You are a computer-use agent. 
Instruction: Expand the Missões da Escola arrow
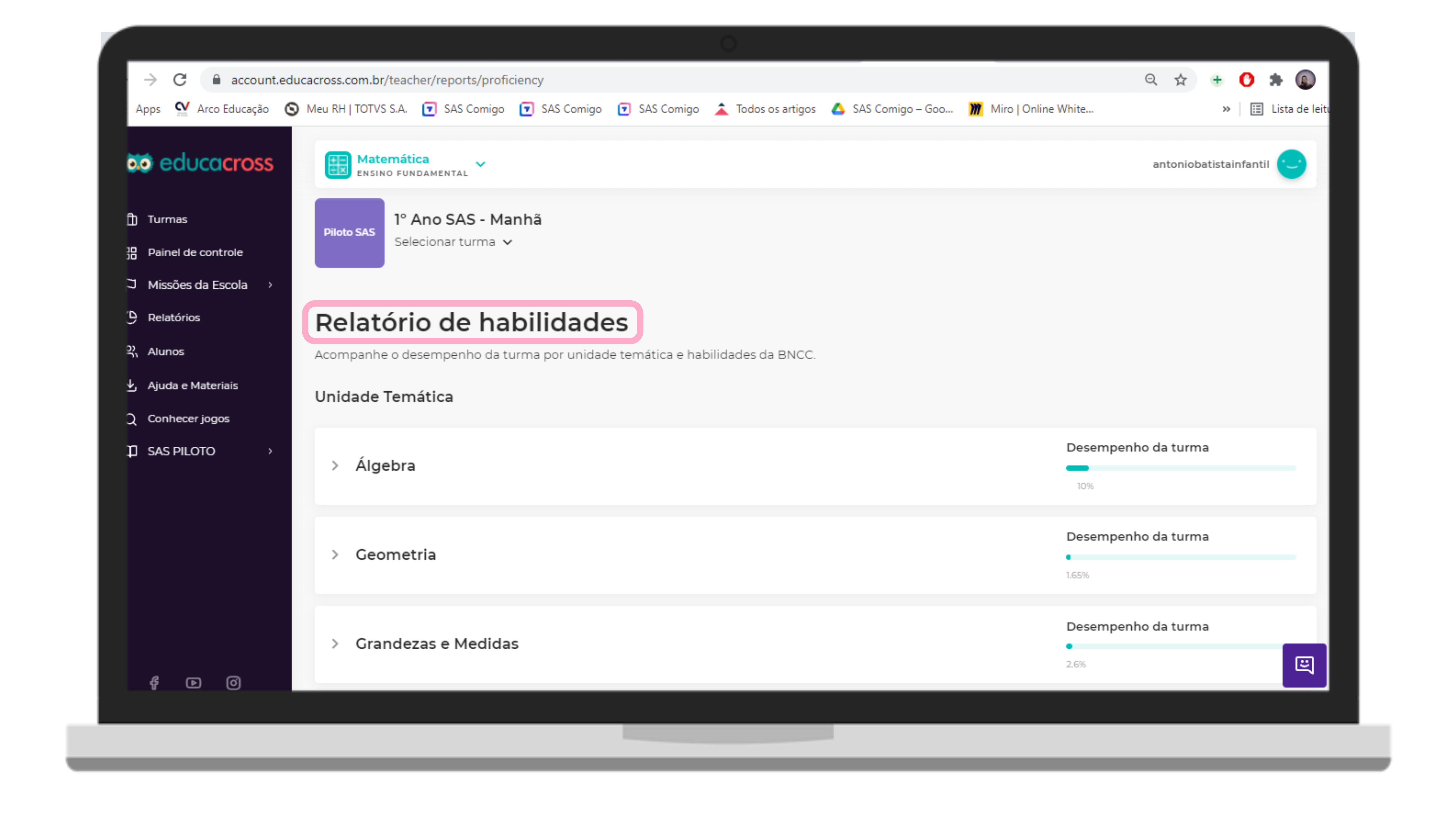(x=271, y=285)
